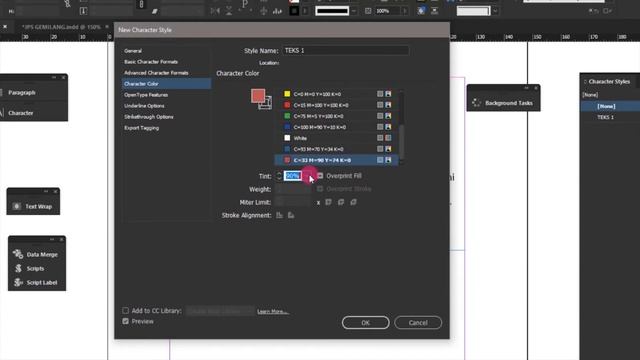Select the yellow C=0 M=0 Y=100 swatch

coord(337,94)
